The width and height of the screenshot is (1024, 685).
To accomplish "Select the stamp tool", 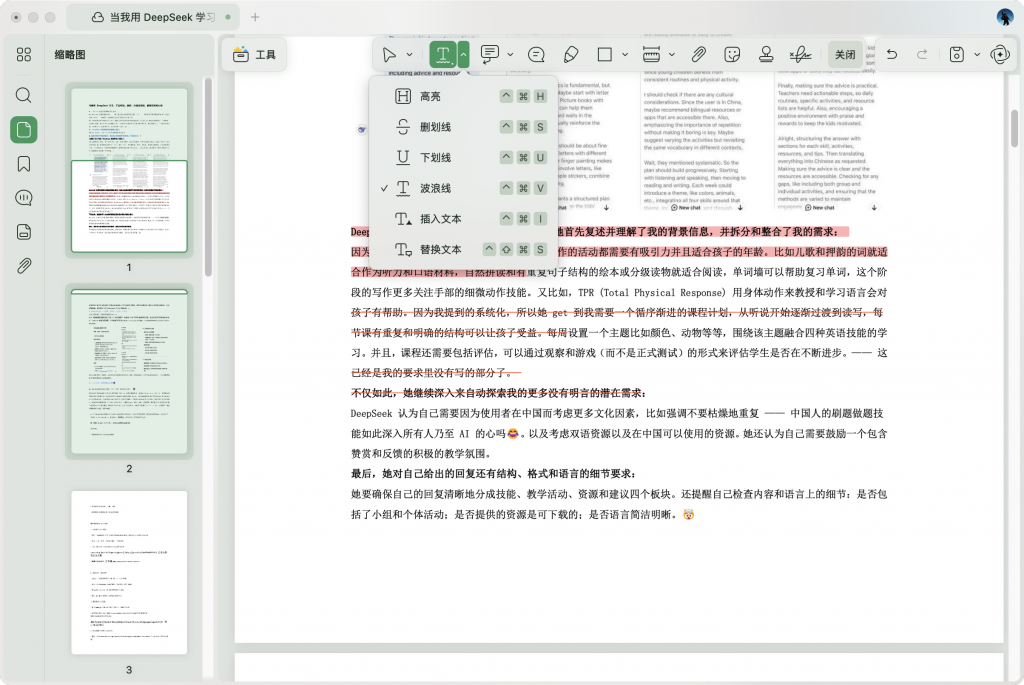I will pyautogui.click(x=766, y=55).
